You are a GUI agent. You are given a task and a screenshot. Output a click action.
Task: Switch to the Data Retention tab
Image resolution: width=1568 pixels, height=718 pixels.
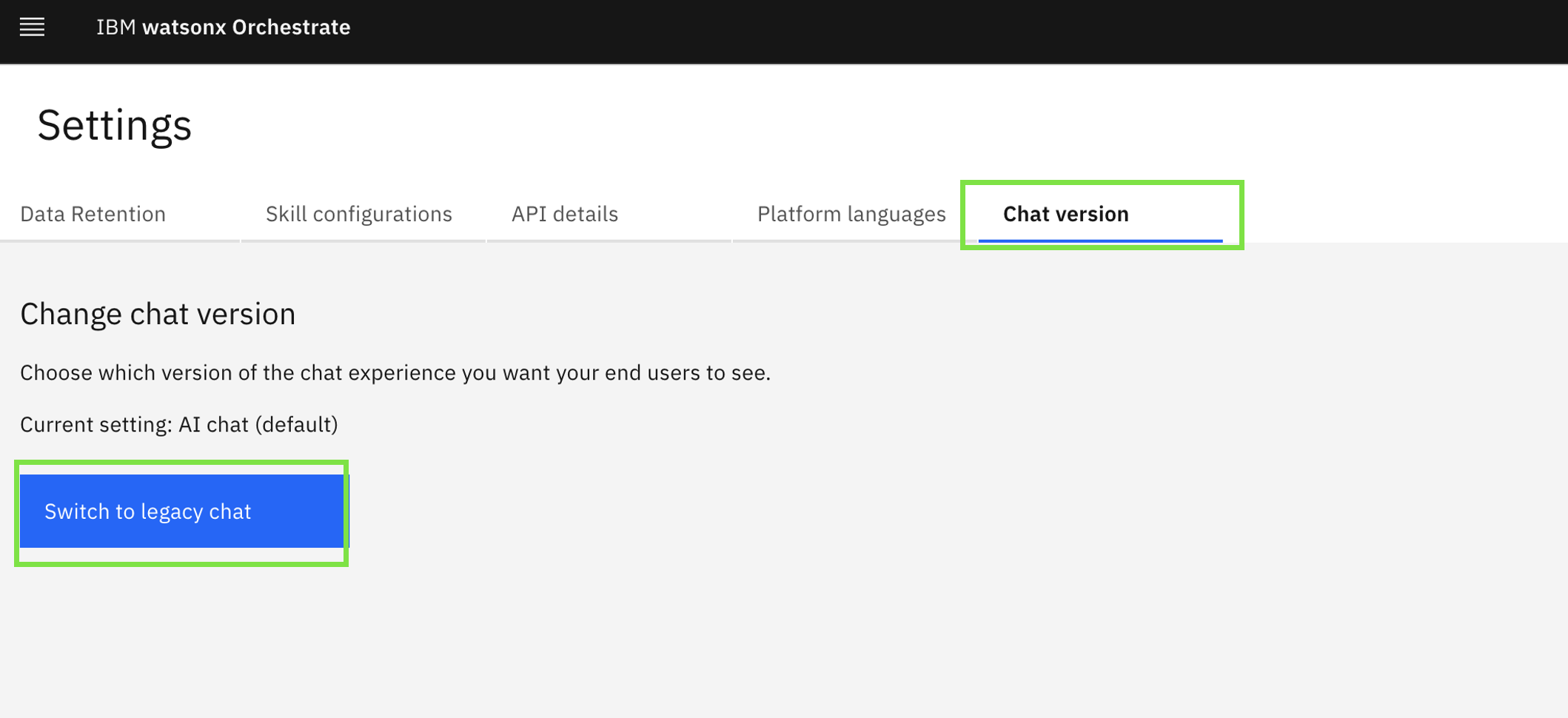click(x=93, y=214)
